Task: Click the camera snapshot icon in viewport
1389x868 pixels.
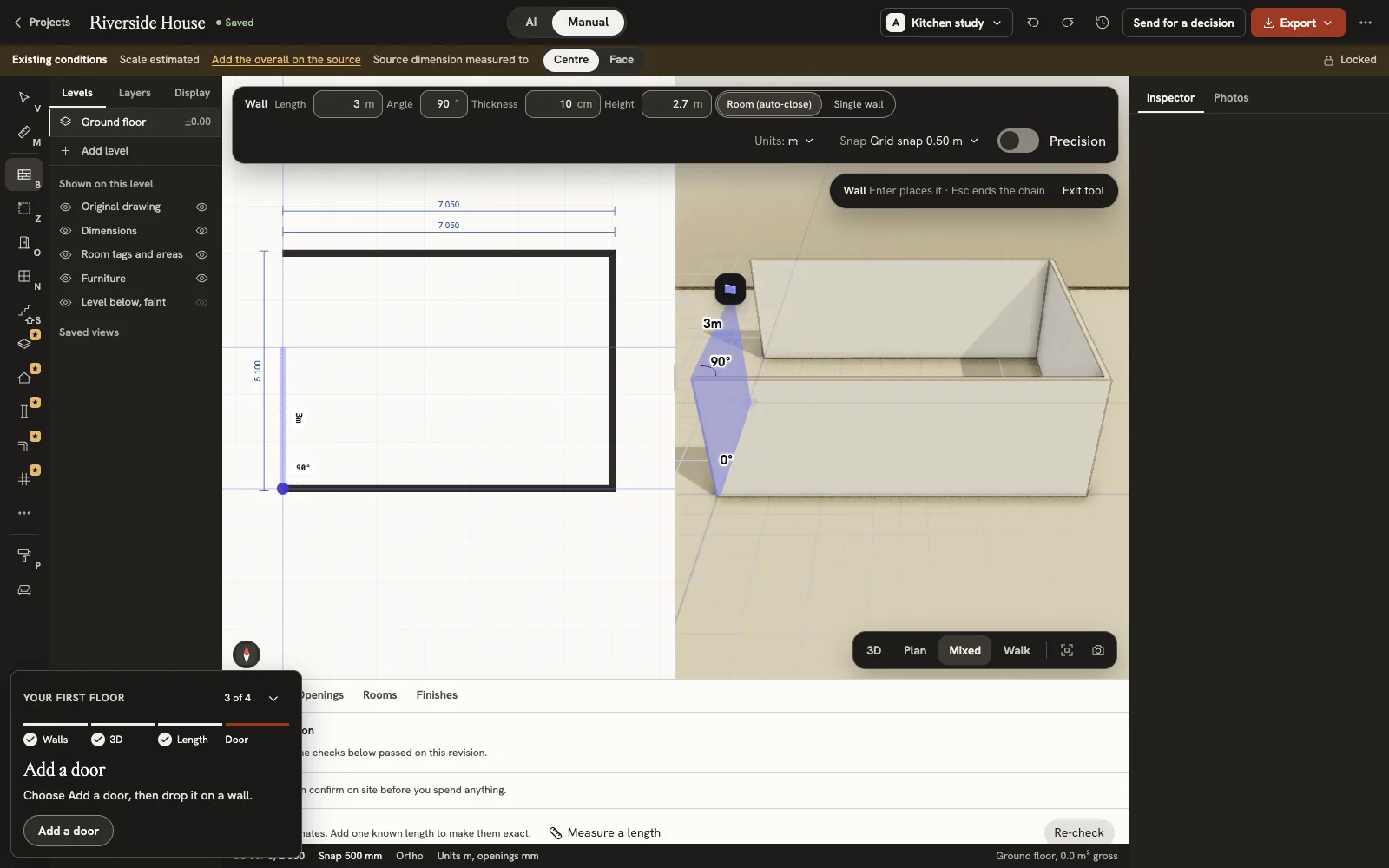Action: (1098, 650)
